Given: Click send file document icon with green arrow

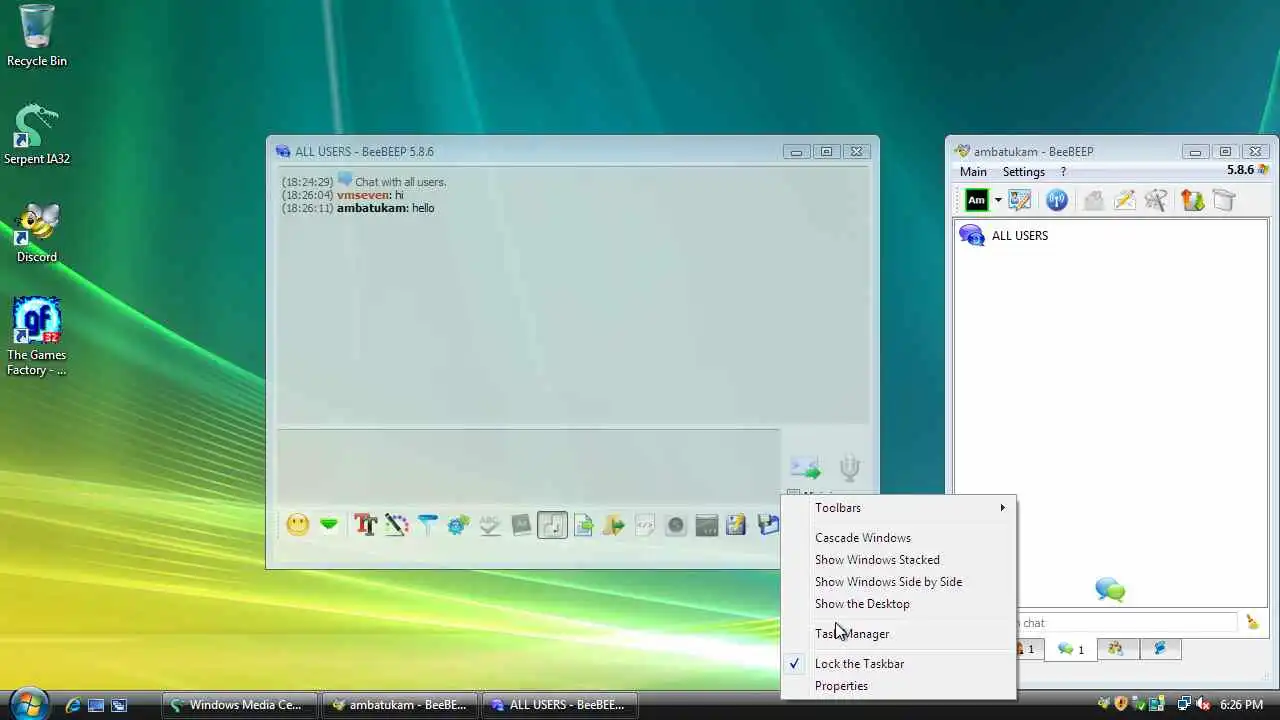Looking at the screenshot, I should point(583,524).
